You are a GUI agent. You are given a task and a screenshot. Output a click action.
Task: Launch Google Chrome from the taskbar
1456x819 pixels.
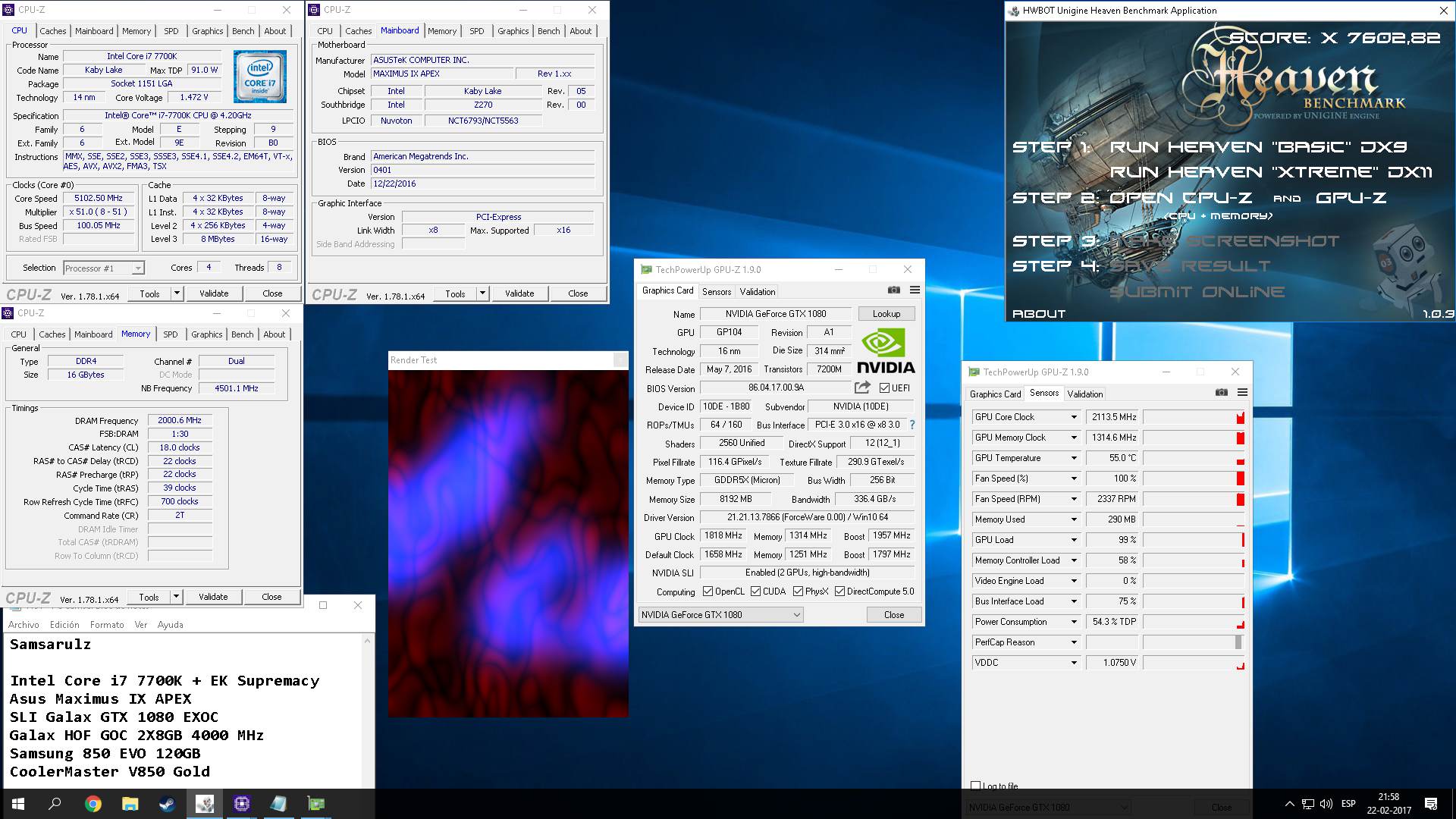(x=93, y=804)
